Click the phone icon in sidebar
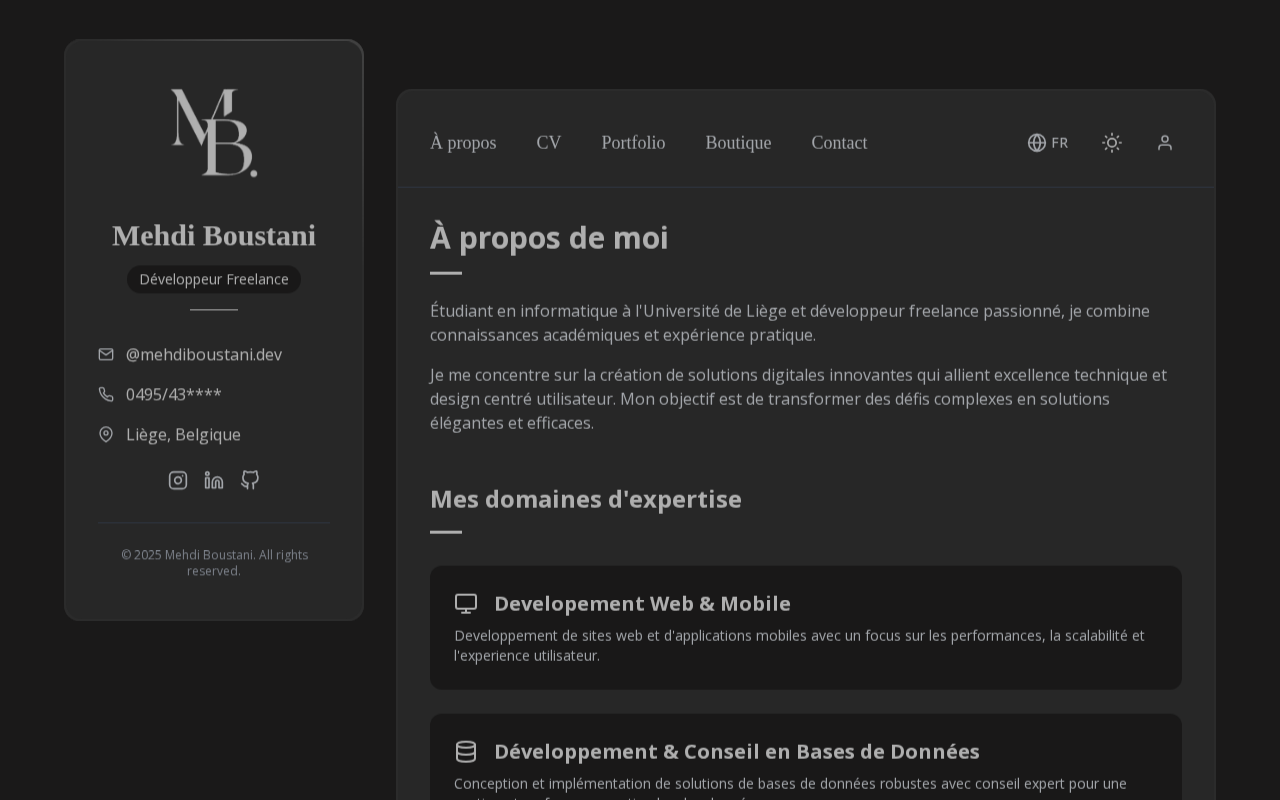 click(x=106, y=394)
